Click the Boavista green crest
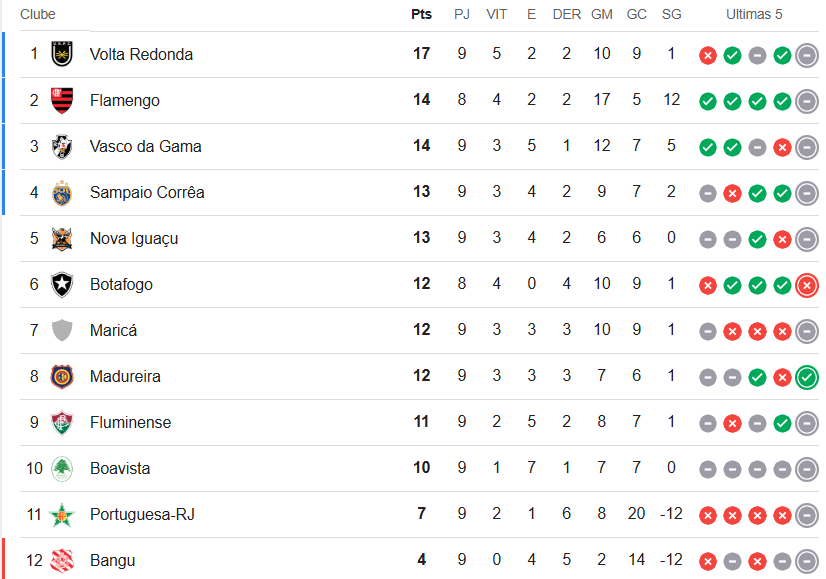Viewport: 826px width, 579px height. [62, 468]
